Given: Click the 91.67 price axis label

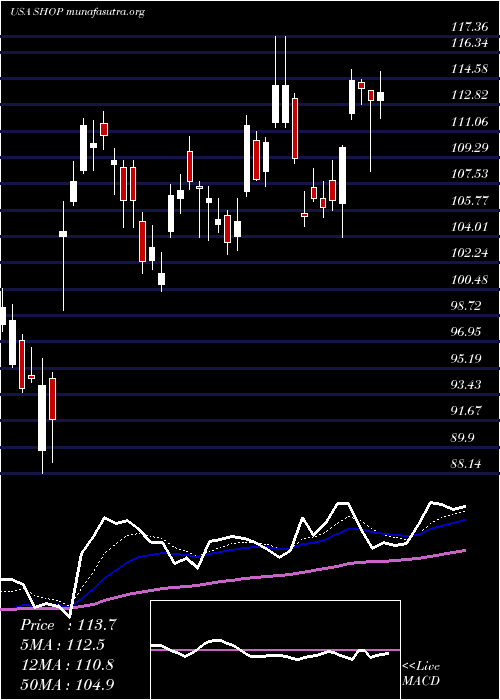Looking at the screenshot, I should [468, 411].
